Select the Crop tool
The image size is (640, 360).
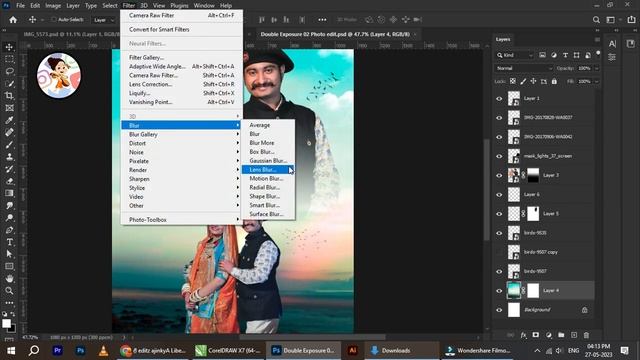[9, 96]
